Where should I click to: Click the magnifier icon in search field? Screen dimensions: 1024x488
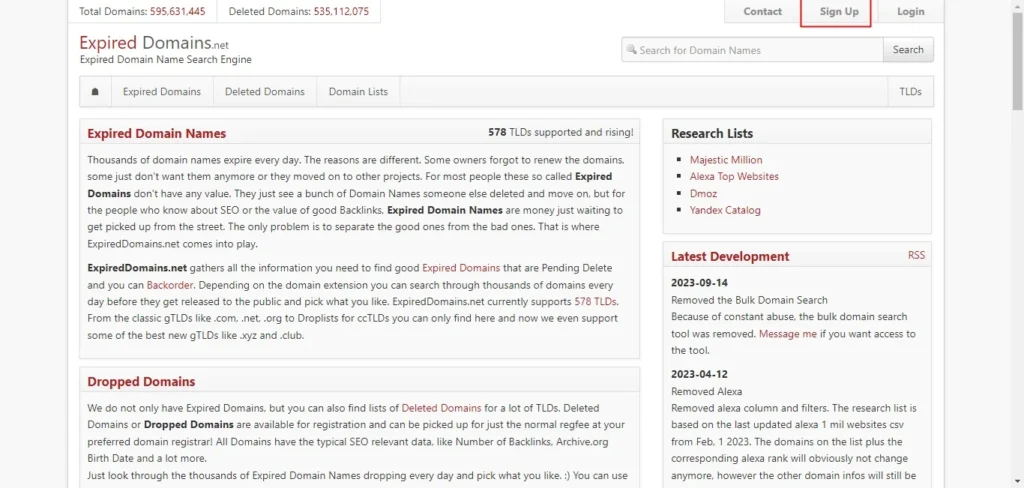630,50
